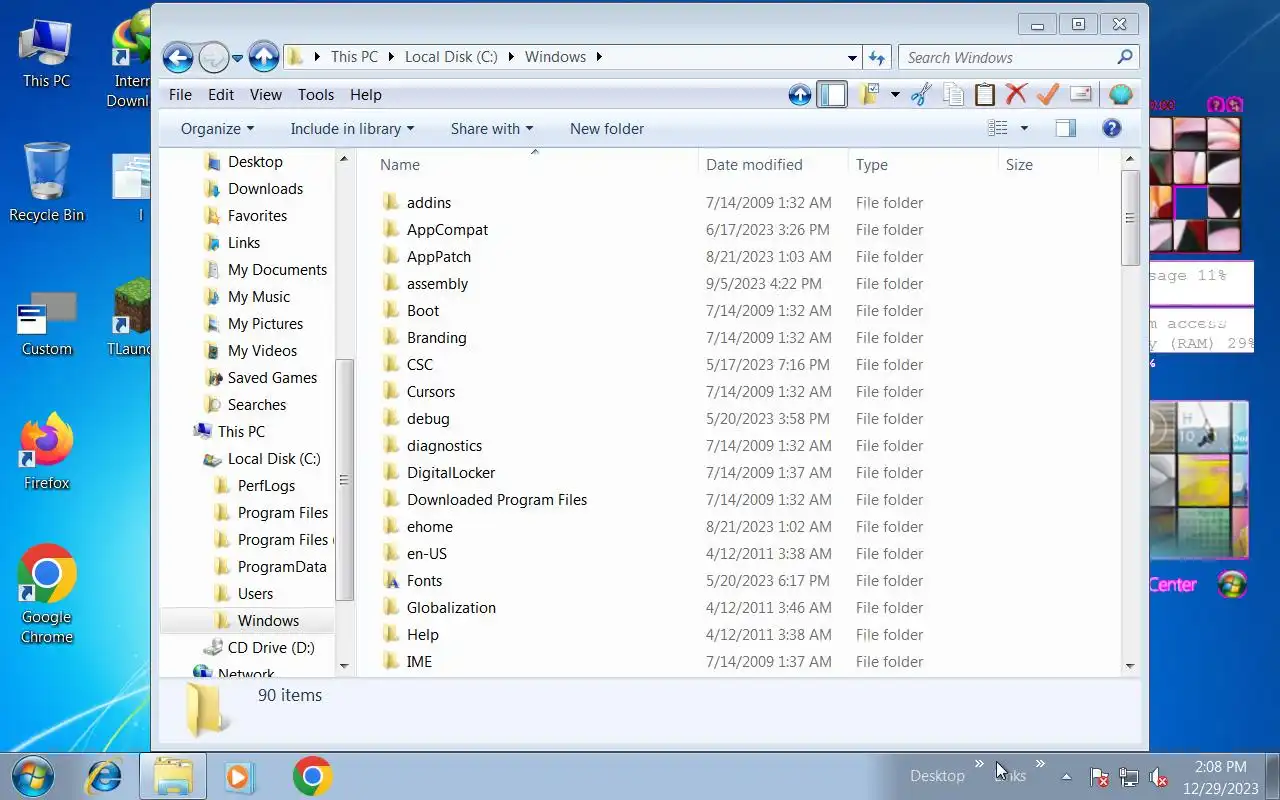Expand the arrow after This PC in breadcrumb

pos(392,57)
